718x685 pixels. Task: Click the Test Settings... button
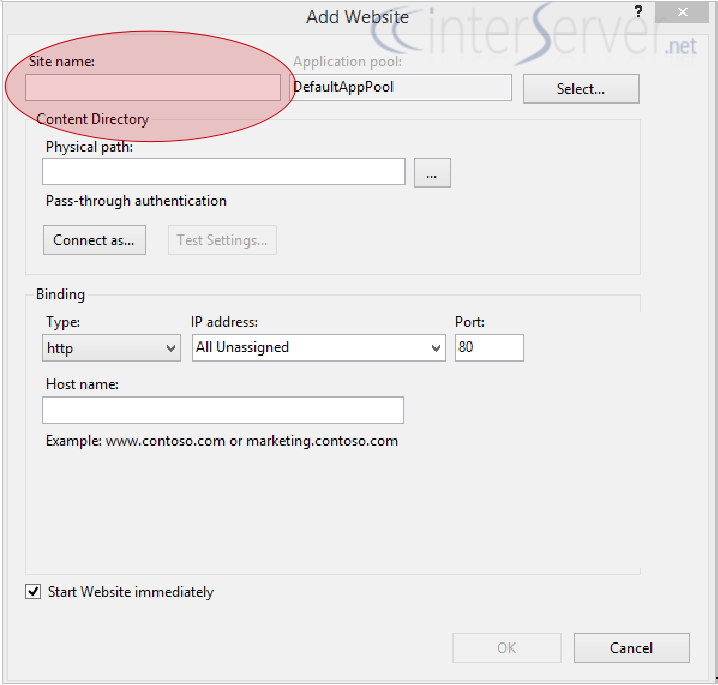coord(222,240)
